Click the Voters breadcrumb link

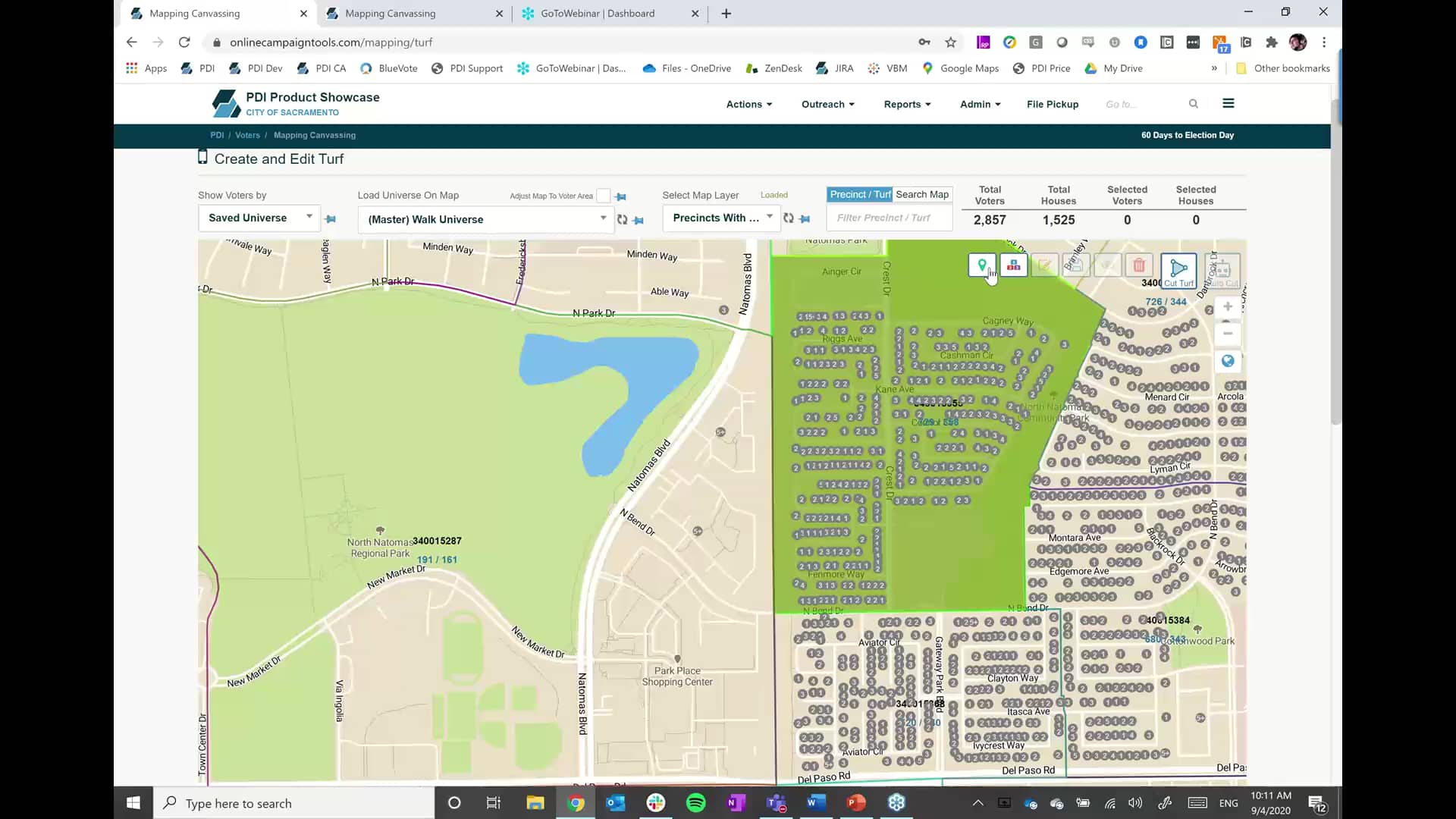247,135
